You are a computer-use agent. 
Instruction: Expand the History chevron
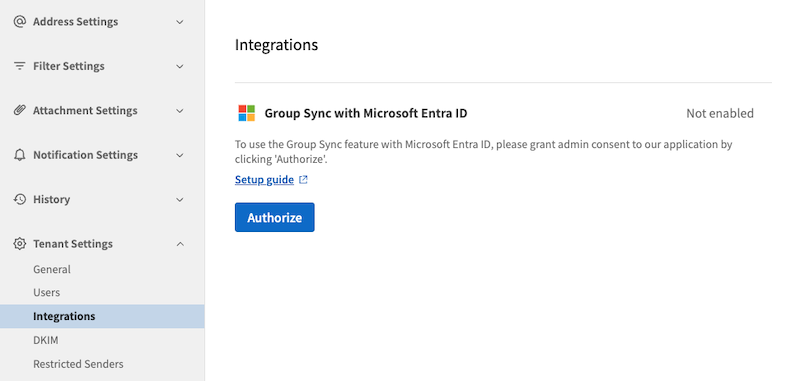click(x=180, y=199)
